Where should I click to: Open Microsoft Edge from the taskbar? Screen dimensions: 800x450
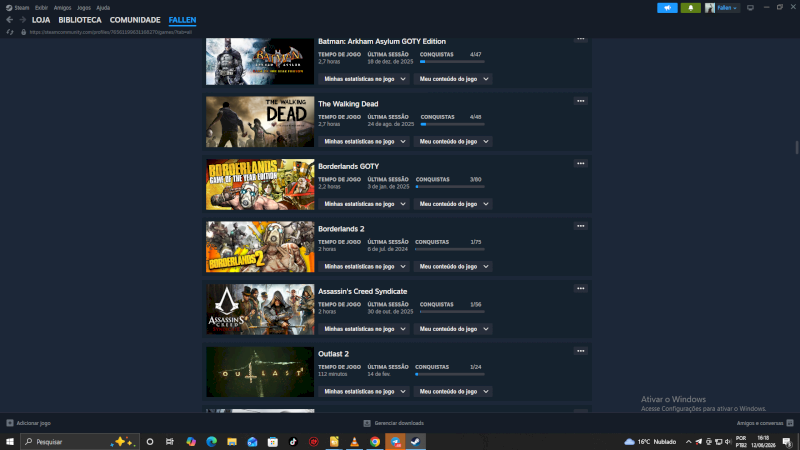coord(211,442)
